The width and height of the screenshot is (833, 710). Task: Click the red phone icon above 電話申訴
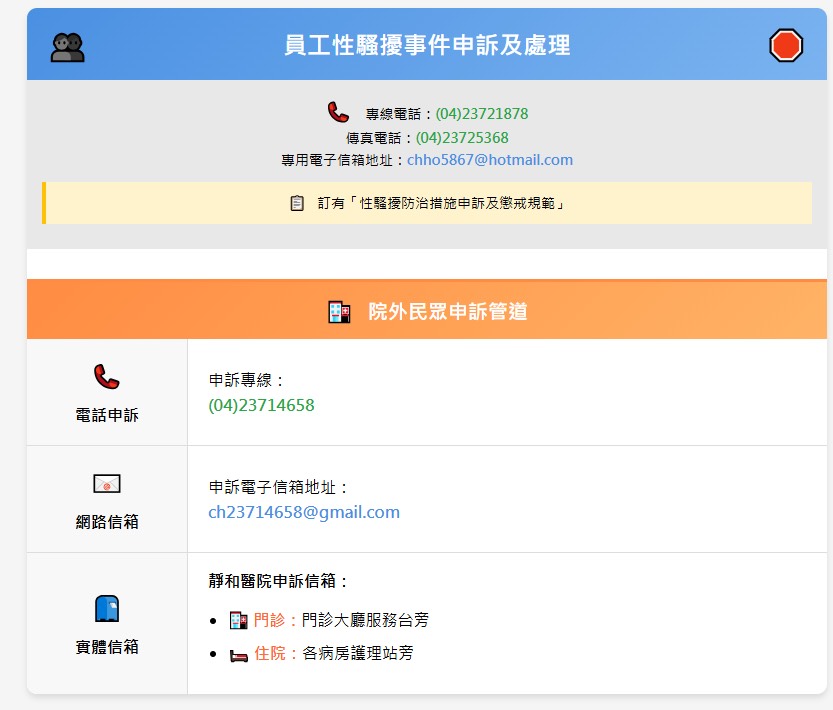(x=106, y=376)
